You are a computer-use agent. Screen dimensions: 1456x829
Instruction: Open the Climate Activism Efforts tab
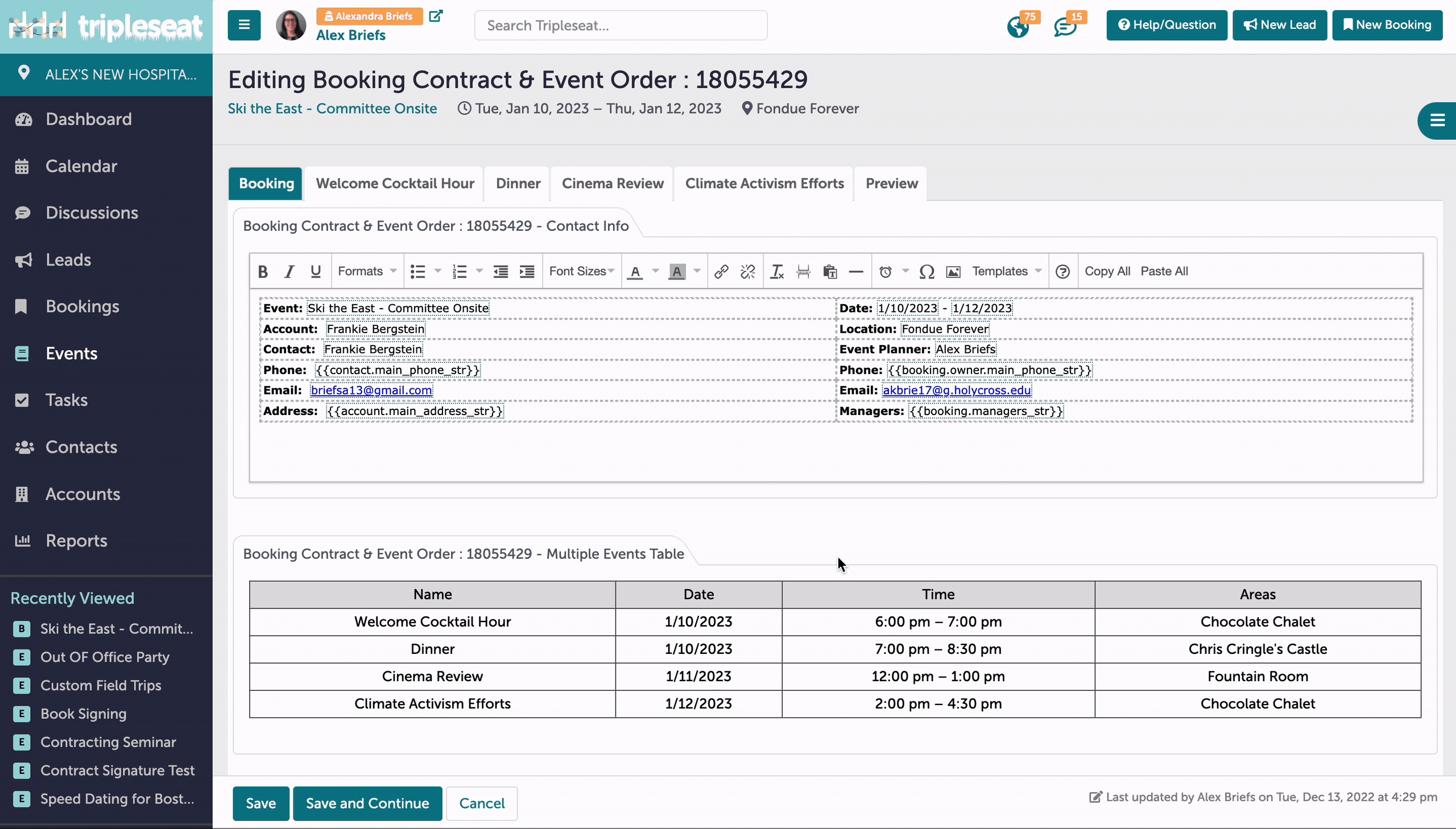764,183
